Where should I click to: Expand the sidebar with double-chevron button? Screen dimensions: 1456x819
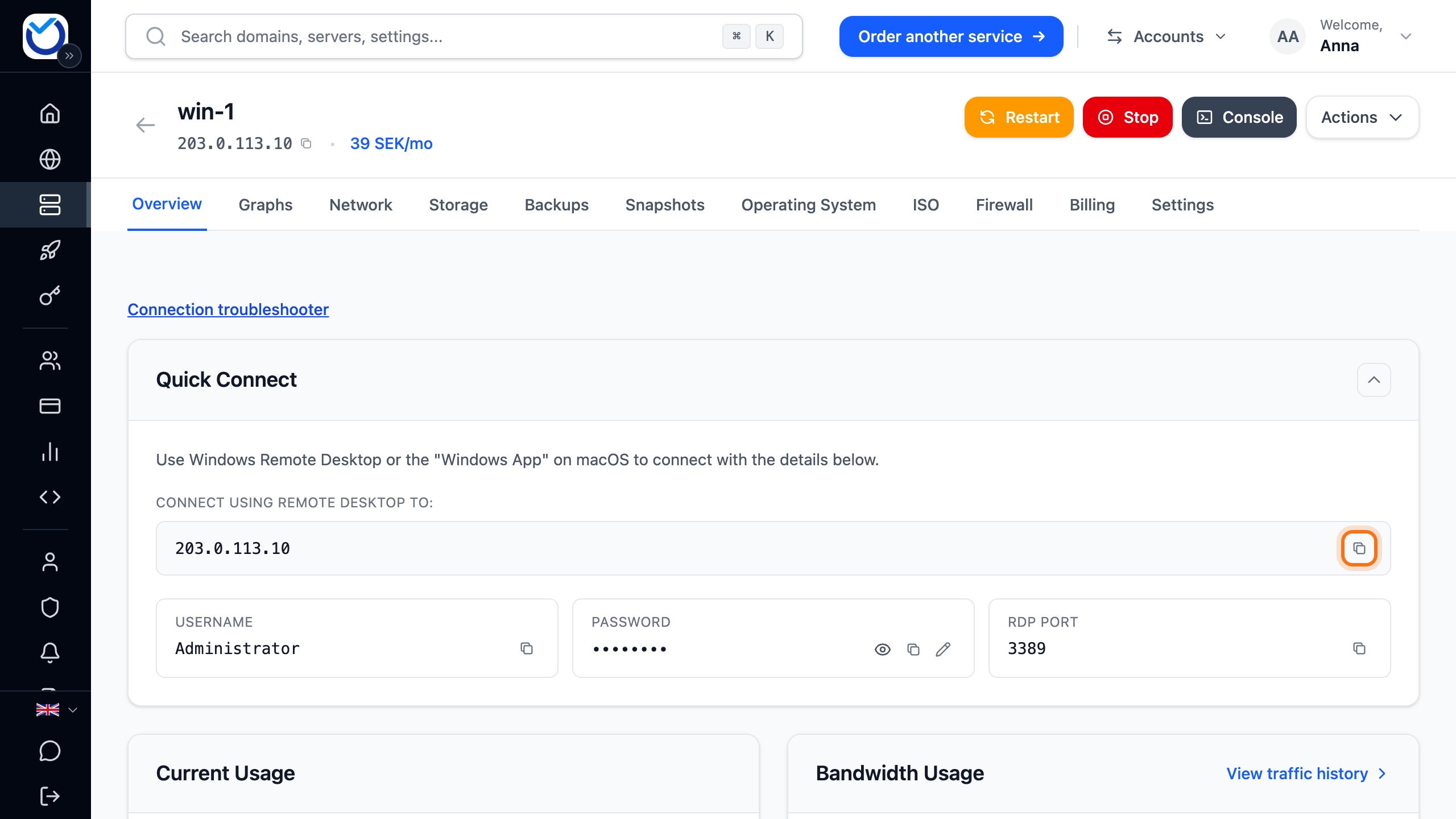coord(69,56)
